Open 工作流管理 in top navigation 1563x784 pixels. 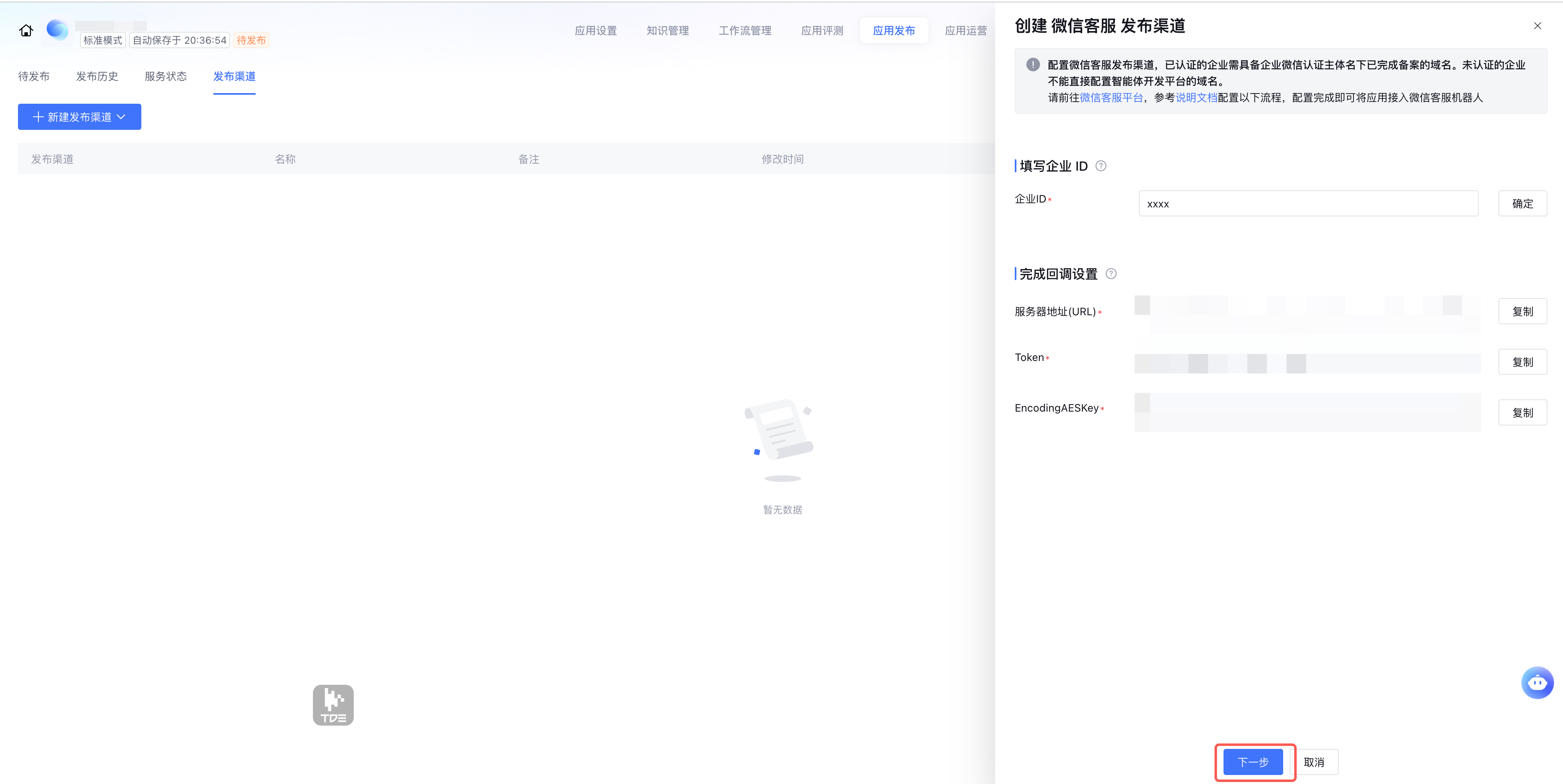[744, 31]
